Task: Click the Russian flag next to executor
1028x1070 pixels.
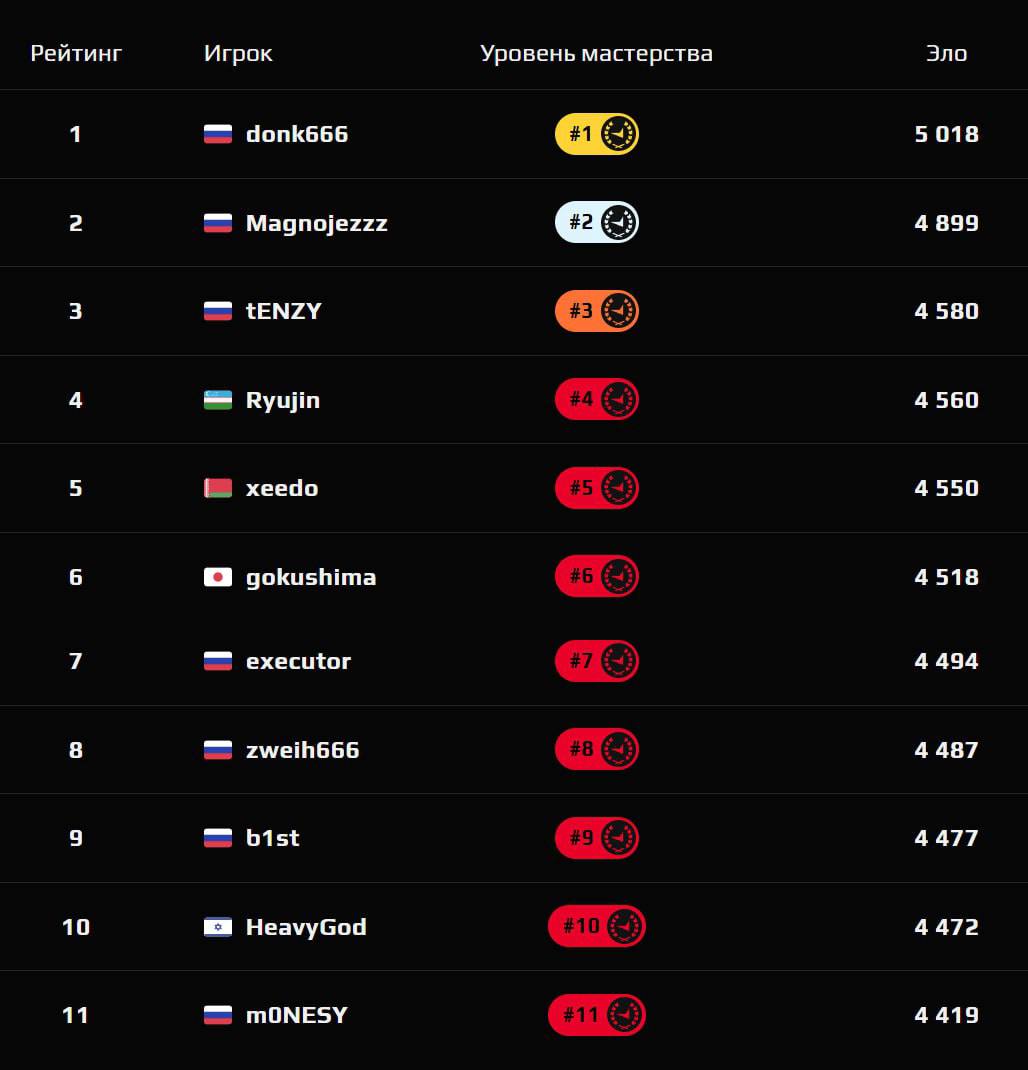Action: coord(218,661)
